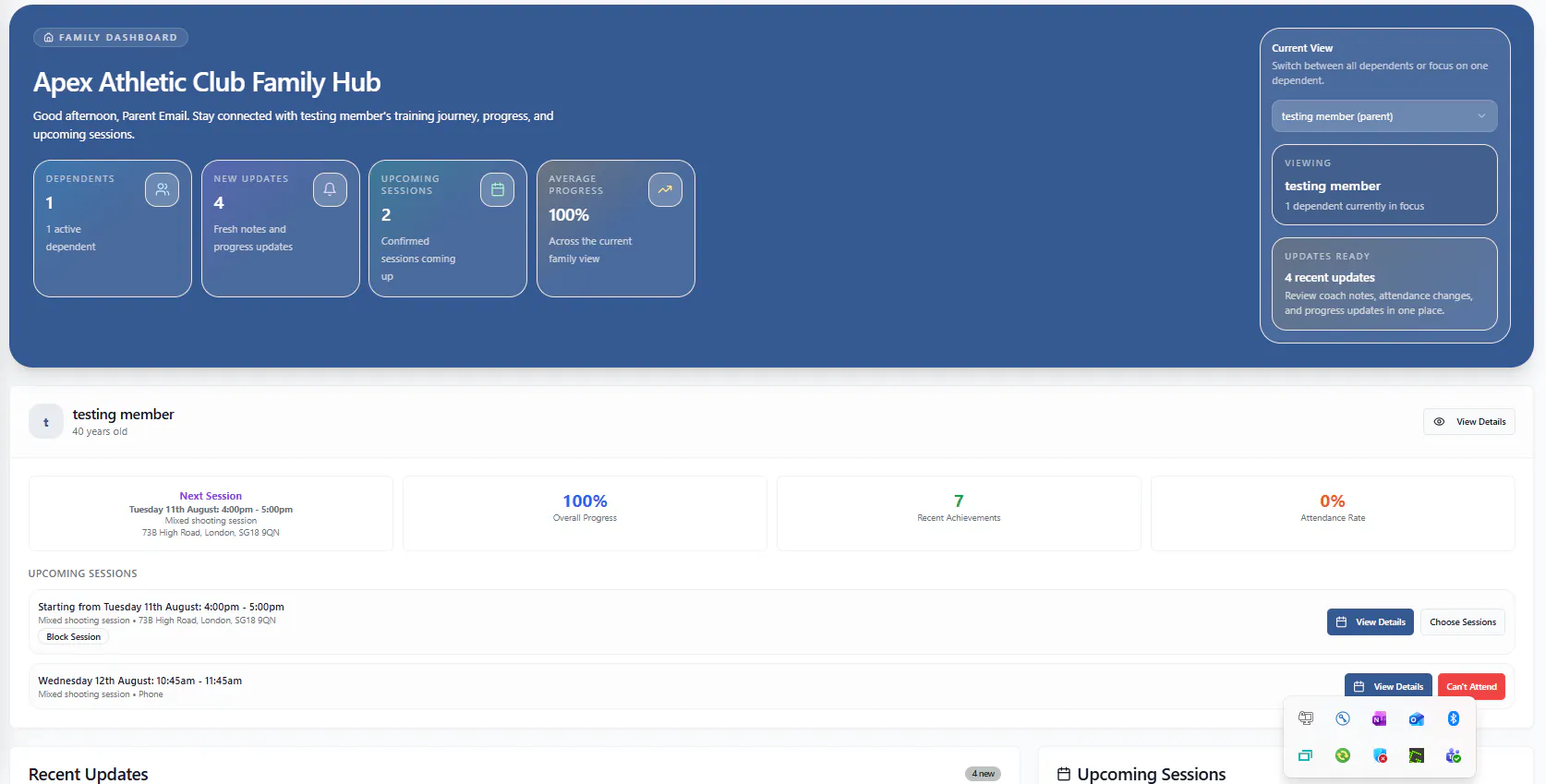Click the Block Session tag
1546x784 pixels.
(x=74, y=637)
